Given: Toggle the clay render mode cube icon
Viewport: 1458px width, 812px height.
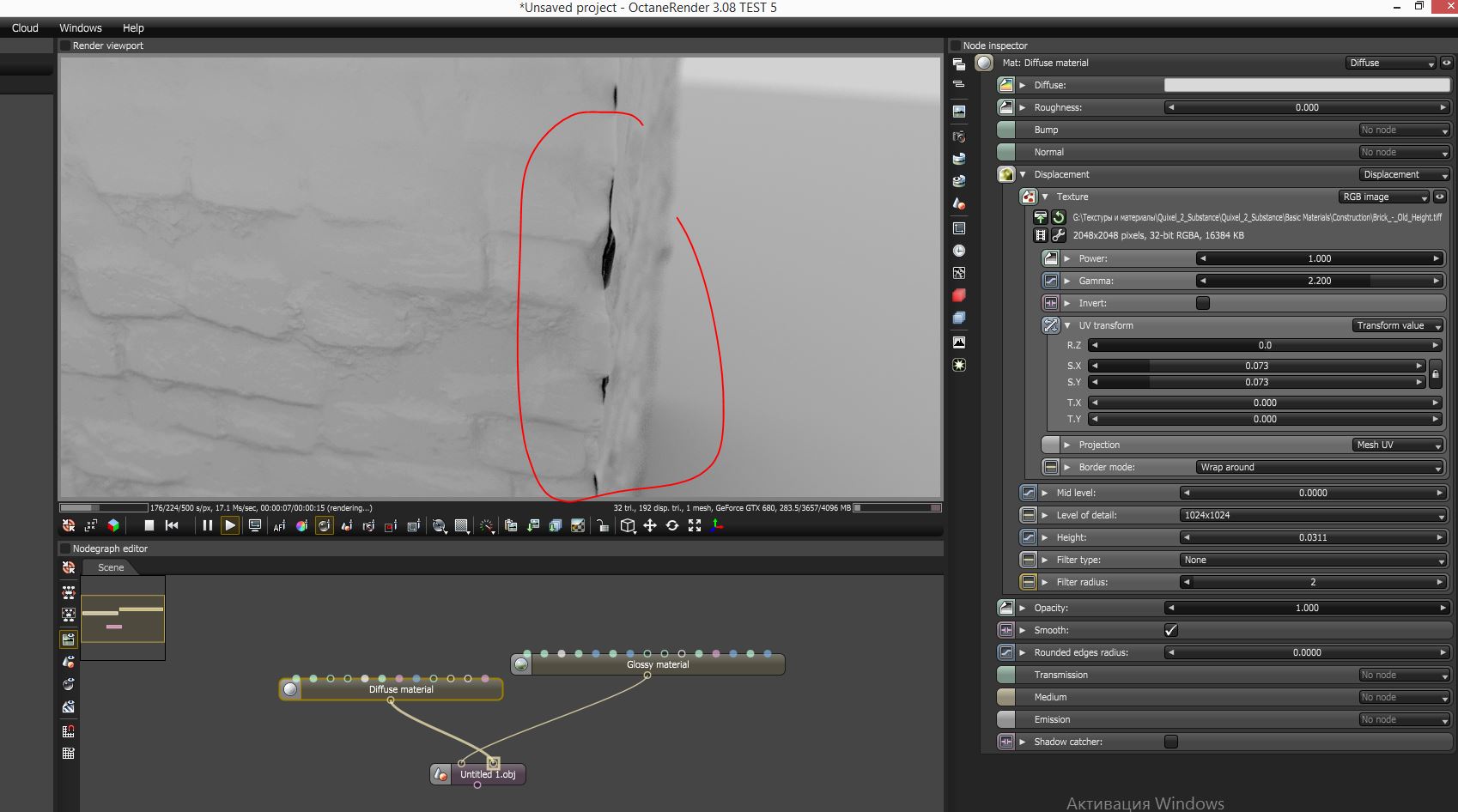Looking at the screenshot, I should click(113, 525).
